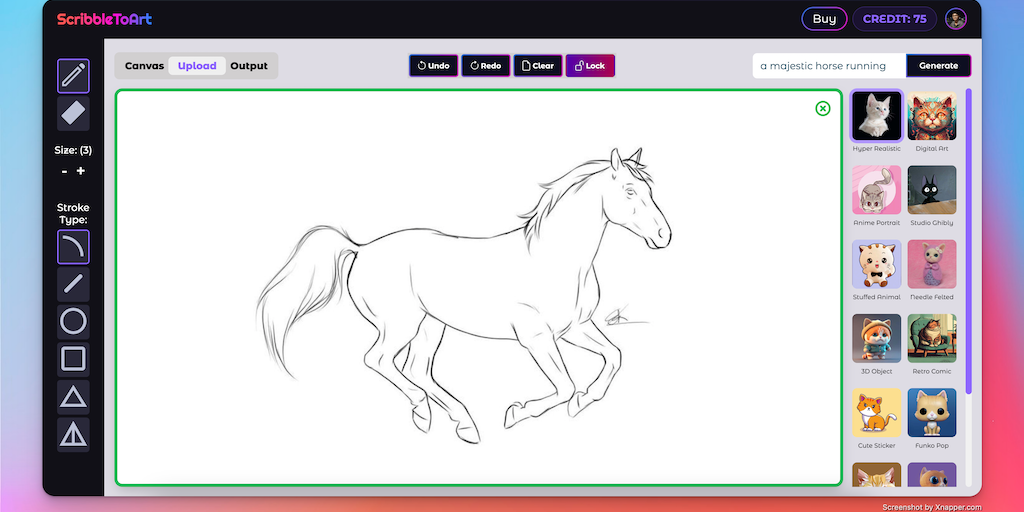Select the Retro Comic style thumbnail

pyautogui.click(x=932, y=338)
